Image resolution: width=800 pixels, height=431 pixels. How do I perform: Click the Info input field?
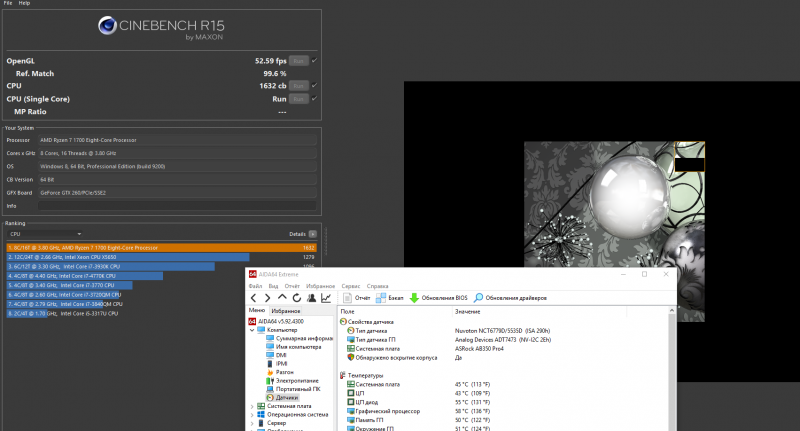(177, 206)
